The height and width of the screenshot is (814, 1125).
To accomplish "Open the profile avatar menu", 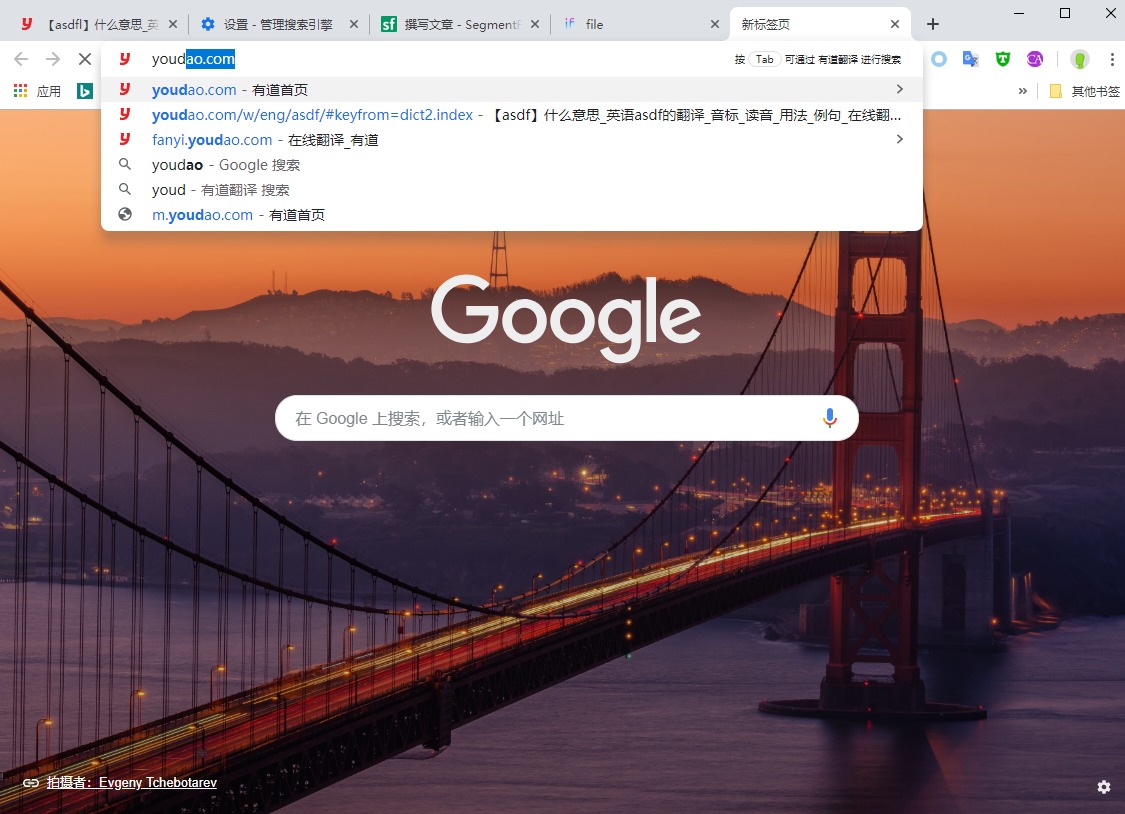I will (x=1079, y=59).
